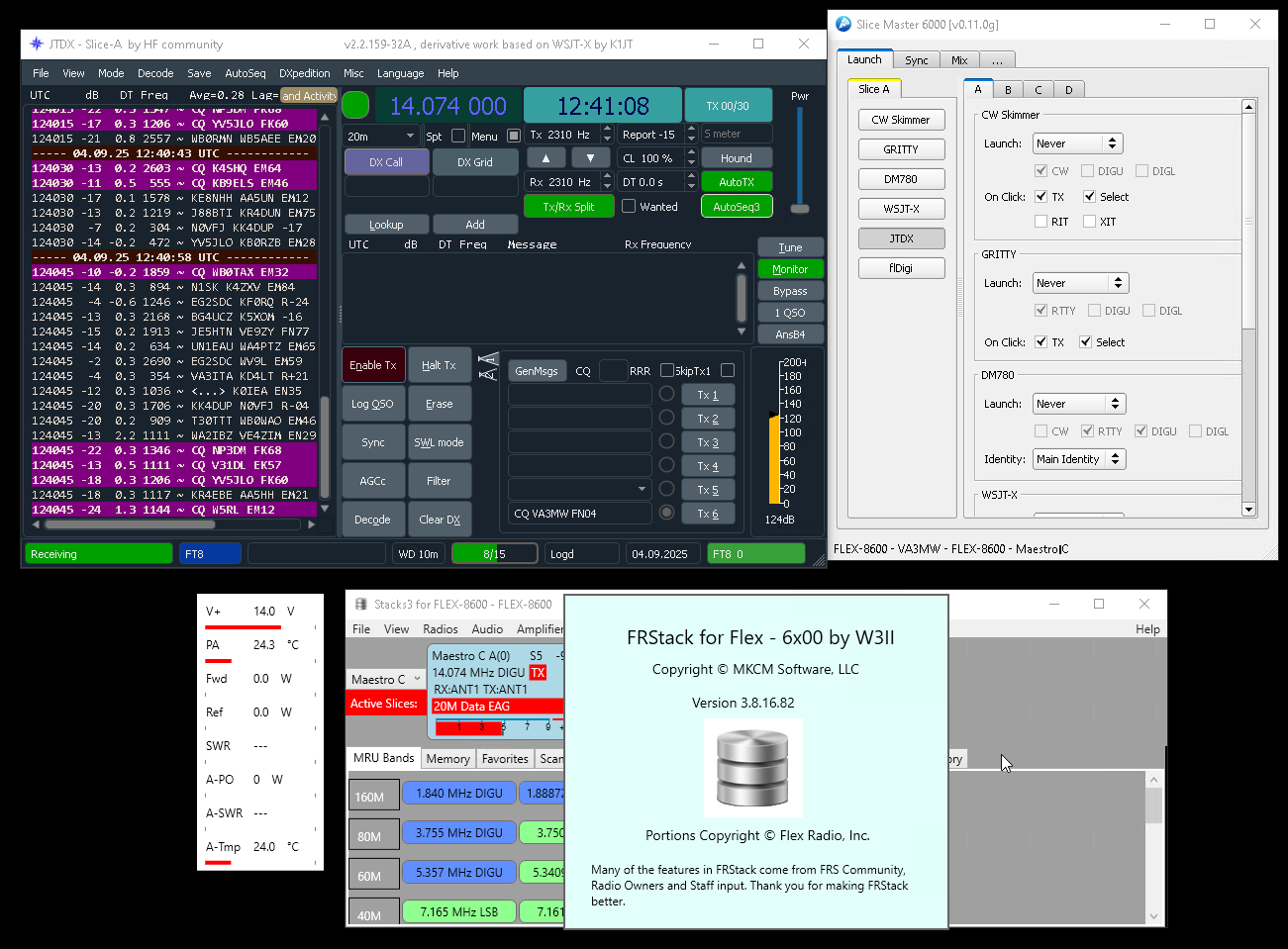Screen dimensions: 1288x949
Task: Shift frequency with the down triangle button
Action: (x=591, y=157)
